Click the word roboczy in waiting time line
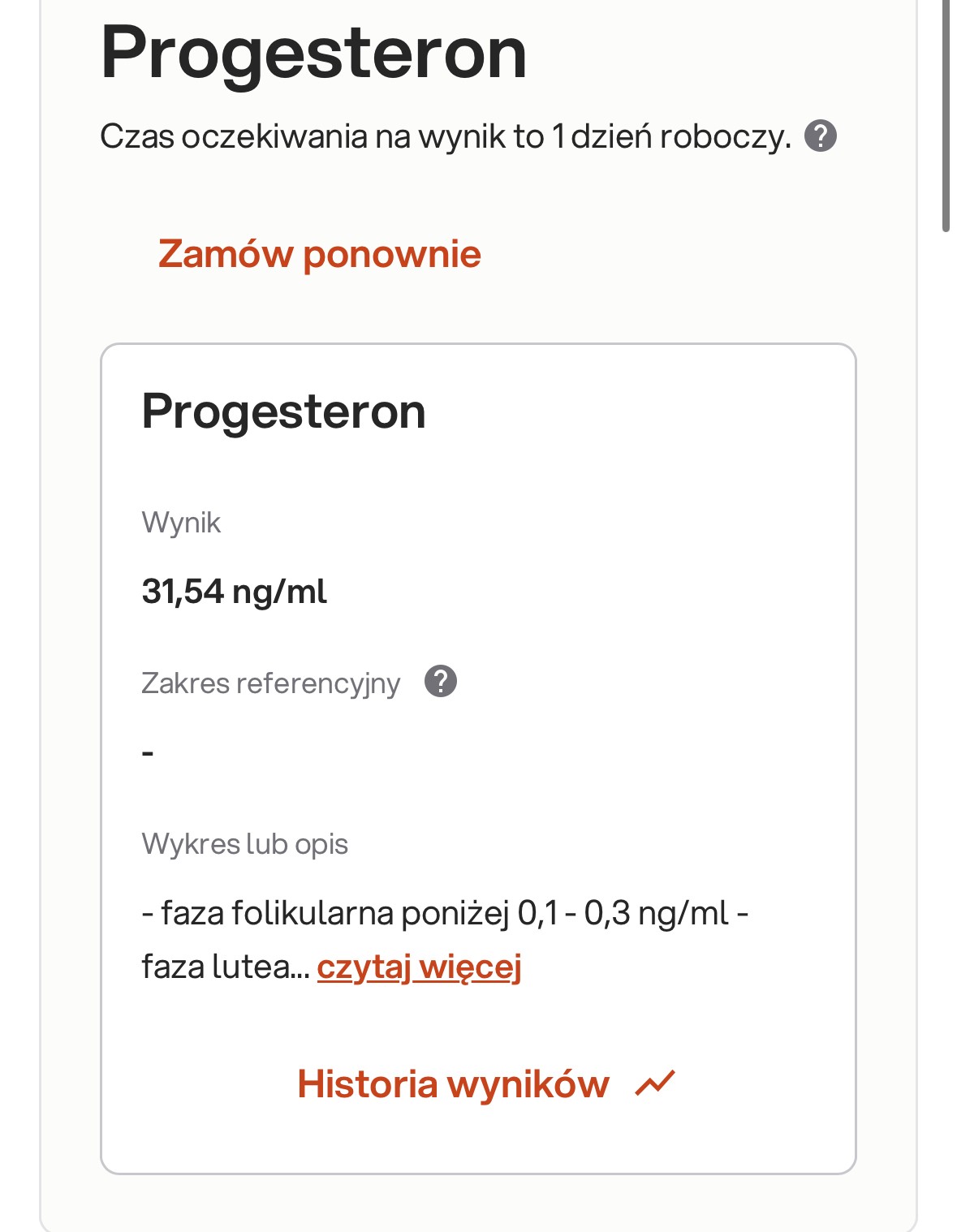957x1232 pixels. [725, 136]
